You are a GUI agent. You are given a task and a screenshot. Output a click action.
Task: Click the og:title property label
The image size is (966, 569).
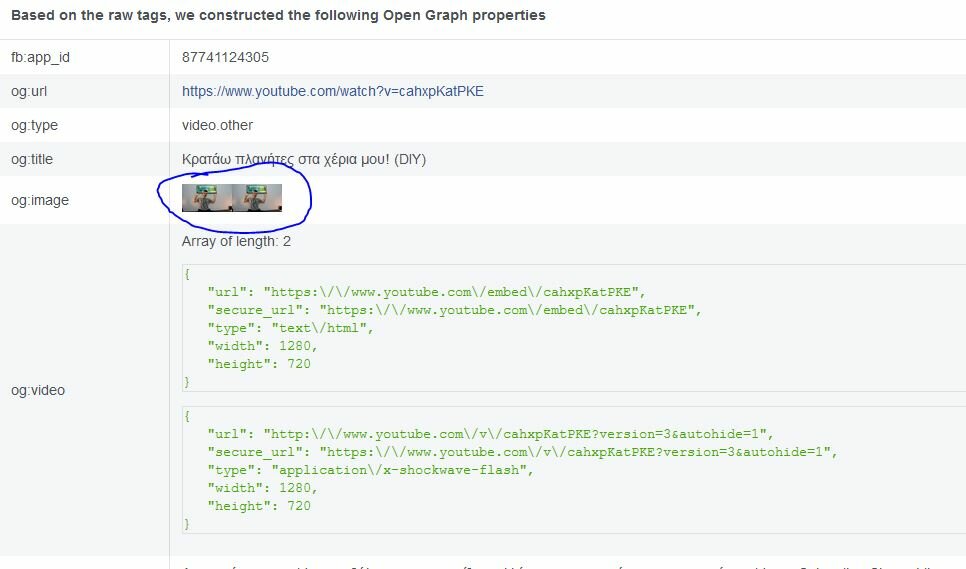pyautogui.click(x=32, y=159)
